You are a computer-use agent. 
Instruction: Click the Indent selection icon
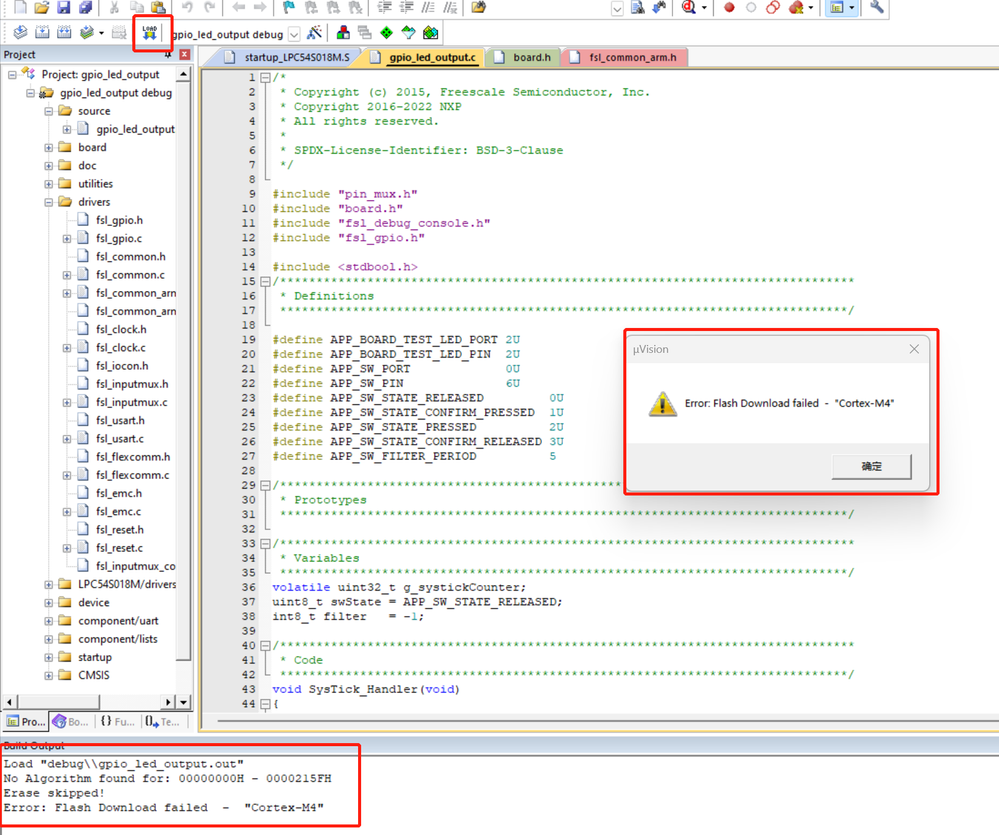coord(384,7)
